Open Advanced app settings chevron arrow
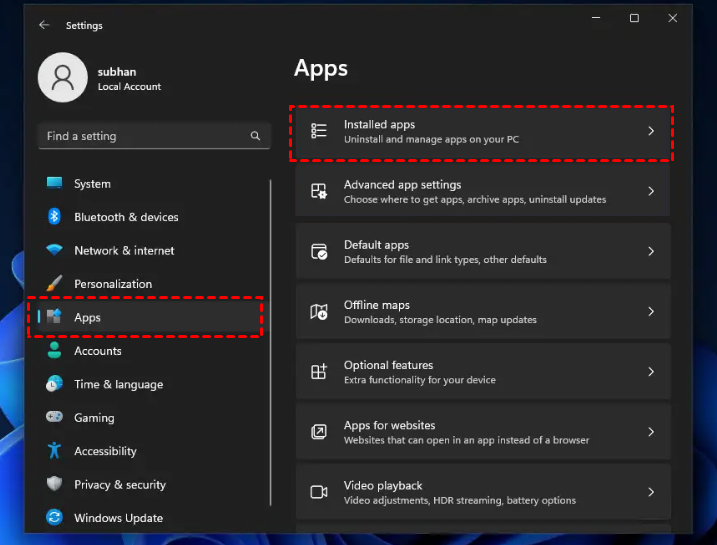Viewport: 717px width, 545px height. pyautogui.click(x=650, y=191)
